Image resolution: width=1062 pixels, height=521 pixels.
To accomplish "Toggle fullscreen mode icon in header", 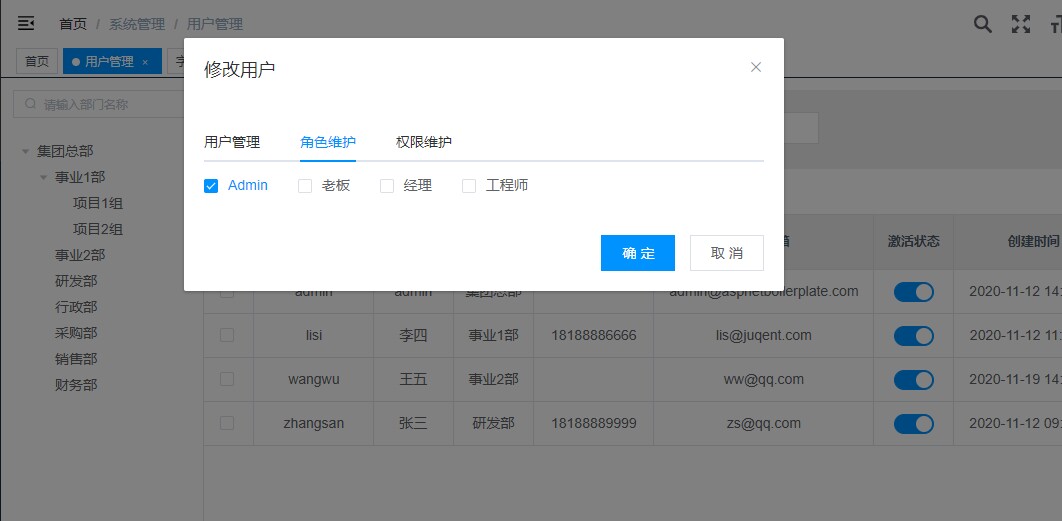I will point(1021,24).
